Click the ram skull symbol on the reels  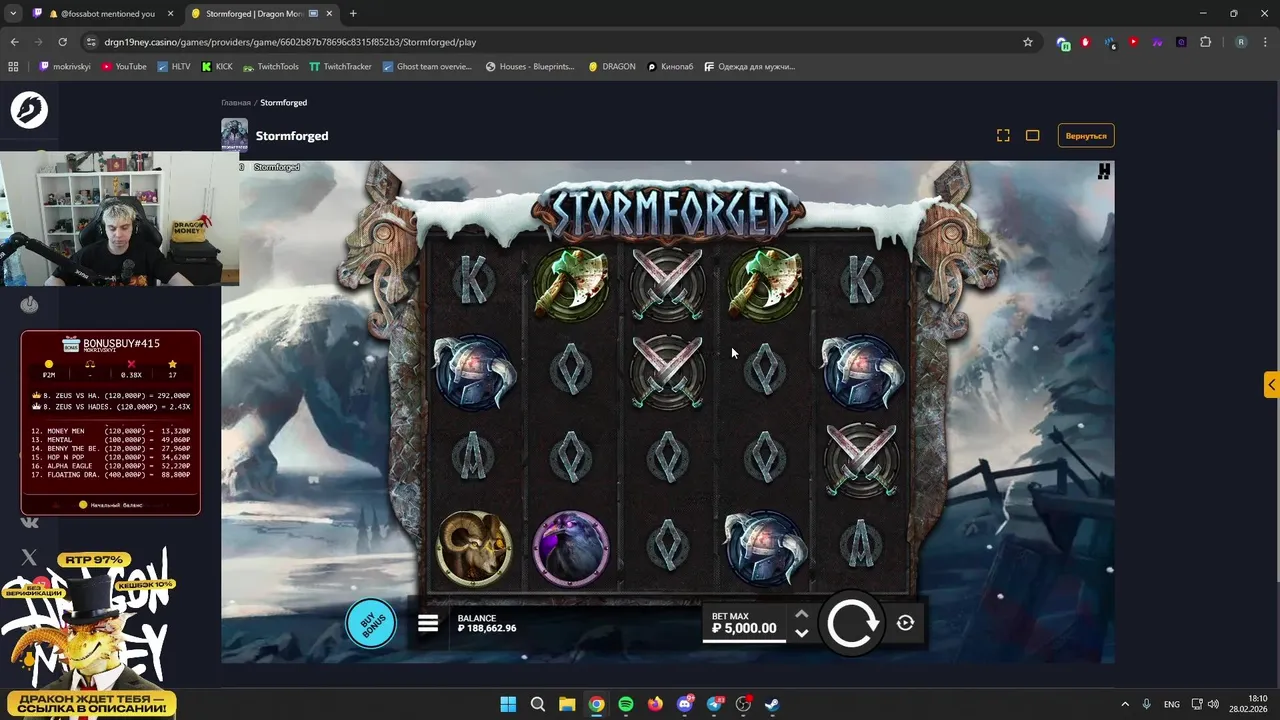pyautogui.click(x=474, y=547)
